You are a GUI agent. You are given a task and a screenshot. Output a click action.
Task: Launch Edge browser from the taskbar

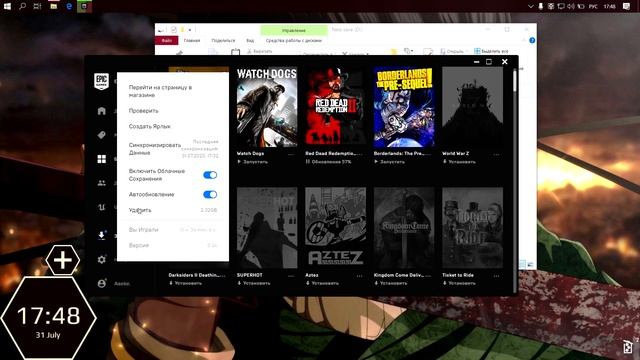point(69,6)
